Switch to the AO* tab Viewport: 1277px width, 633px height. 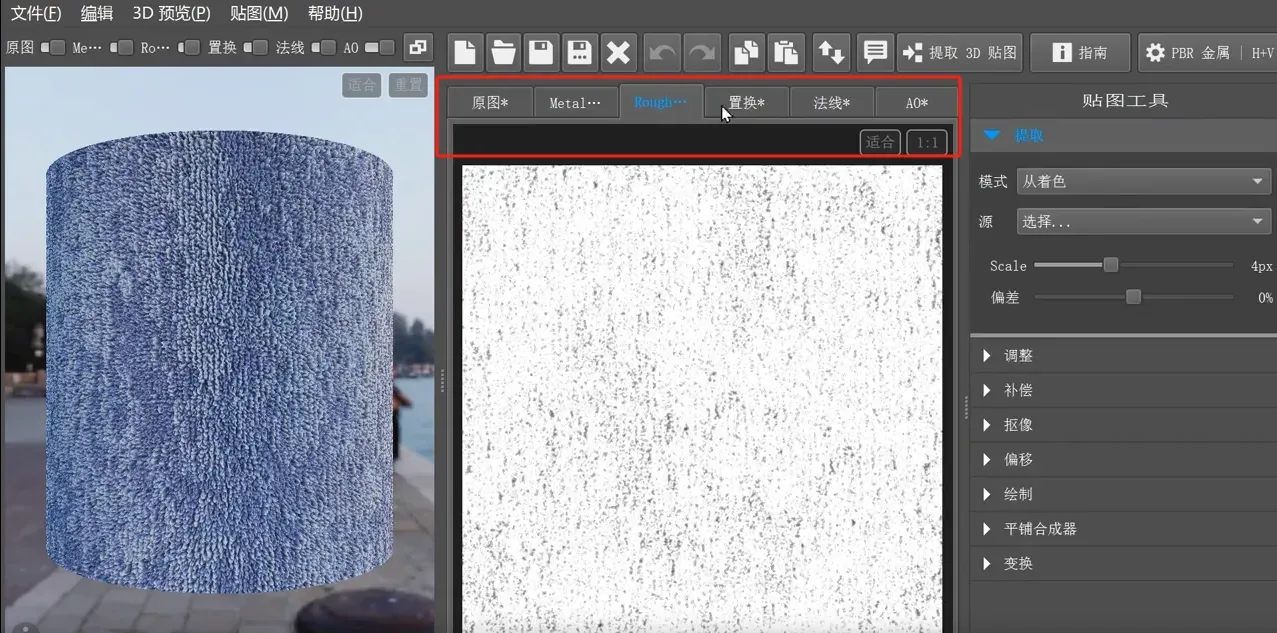[917, 102]
